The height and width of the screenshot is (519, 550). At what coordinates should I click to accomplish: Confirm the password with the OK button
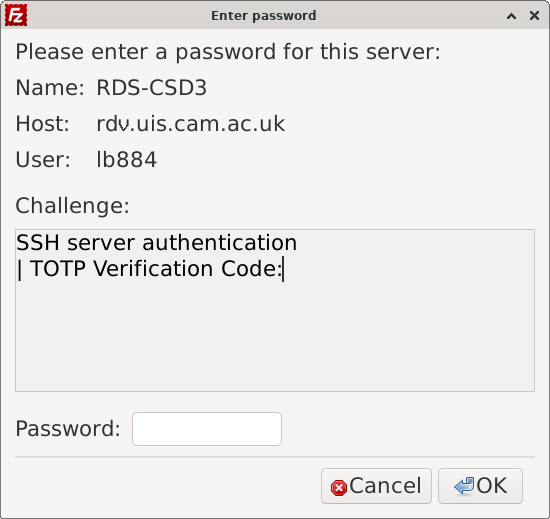click(x=480, y=486)
